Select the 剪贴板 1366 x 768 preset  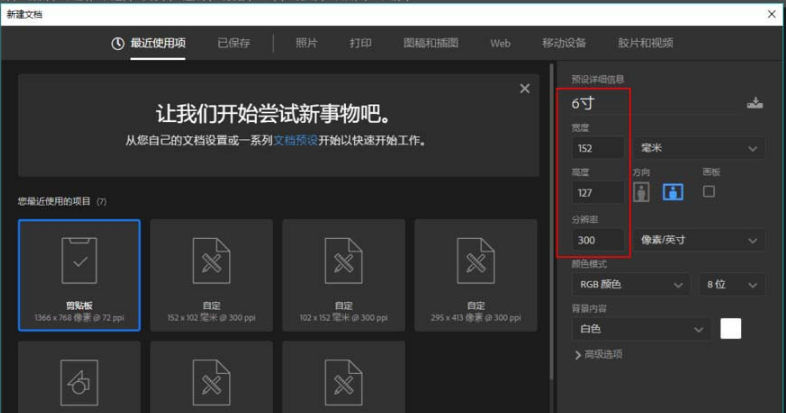click(x=79, y=275)
